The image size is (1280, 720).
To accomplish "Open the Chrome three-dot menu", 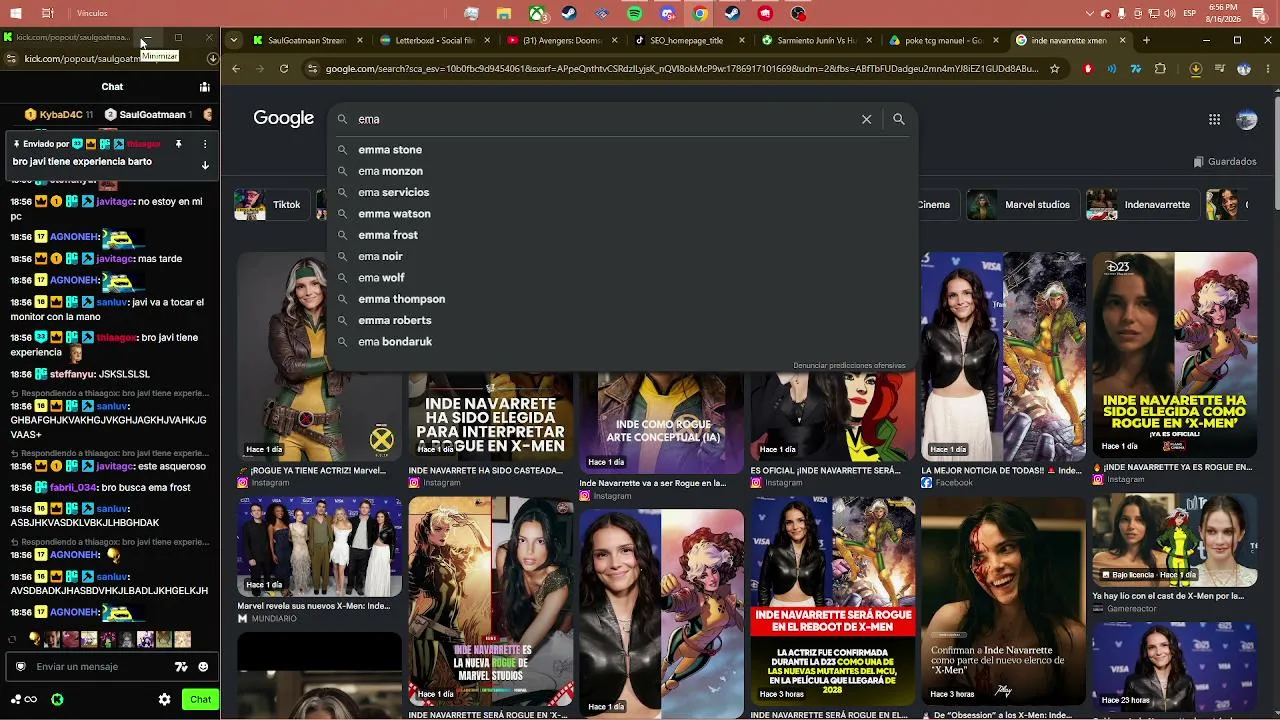I will 1267,69.
